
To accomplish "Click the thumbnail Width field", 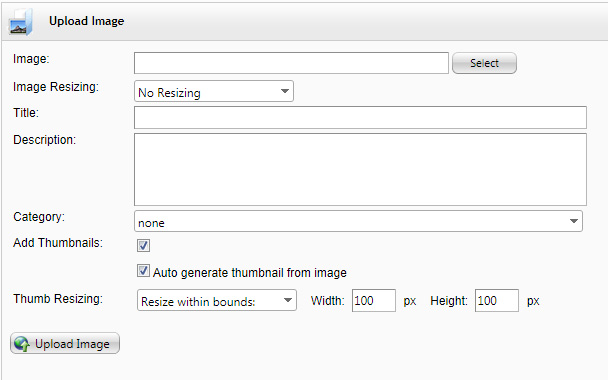I will click(374, 301).
